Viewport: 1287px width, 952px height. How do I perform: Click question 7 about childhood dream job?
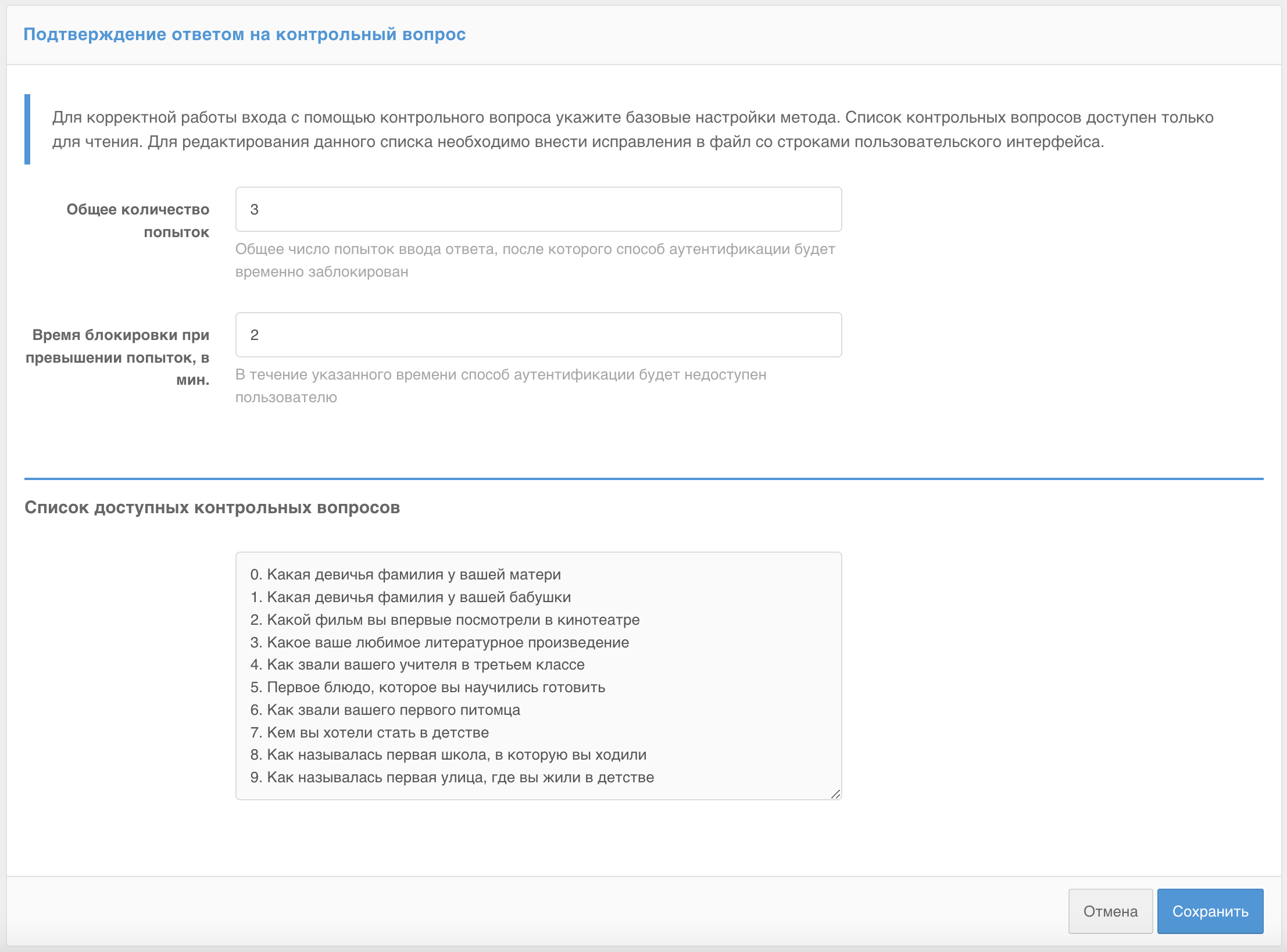tap(369, 732)
